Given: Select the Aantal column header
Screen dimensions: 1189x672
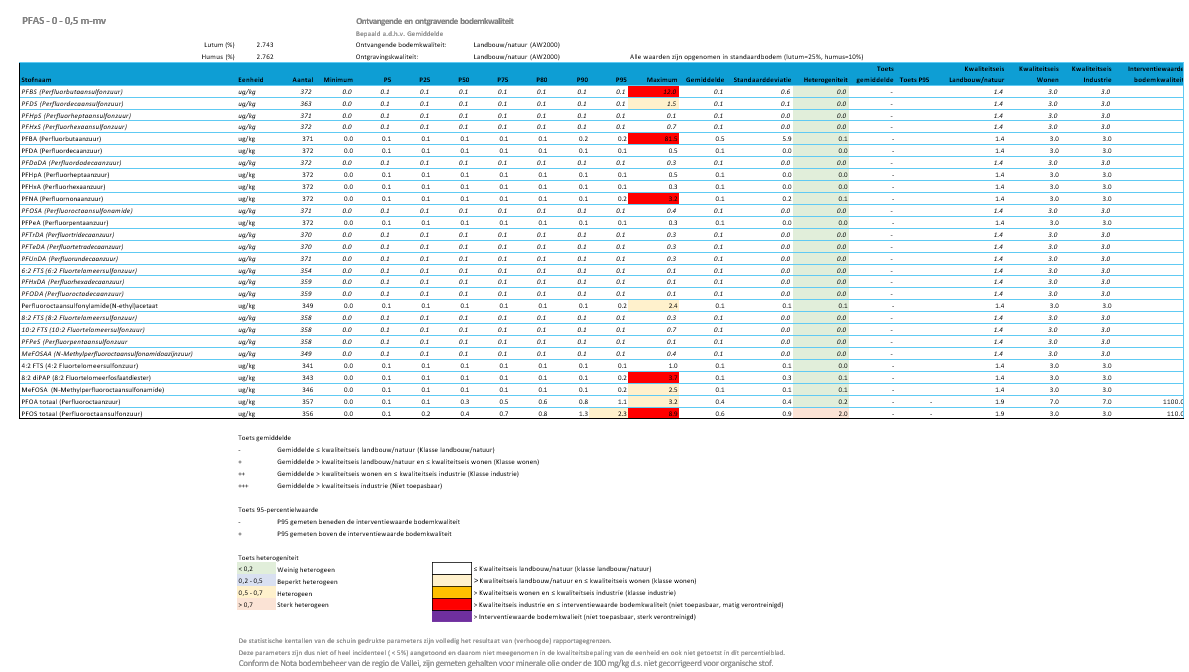Looking at the screenshot, I should click(x=303, y=78).
